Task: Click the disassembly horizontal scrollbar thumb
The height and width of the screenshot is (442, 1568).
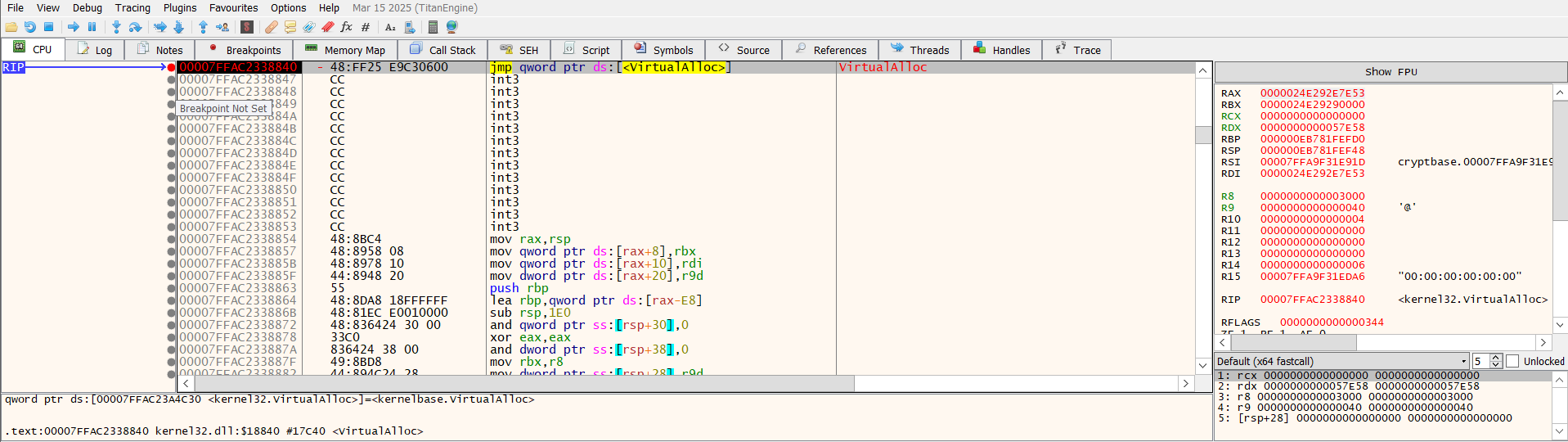Action: coord(523,383)
